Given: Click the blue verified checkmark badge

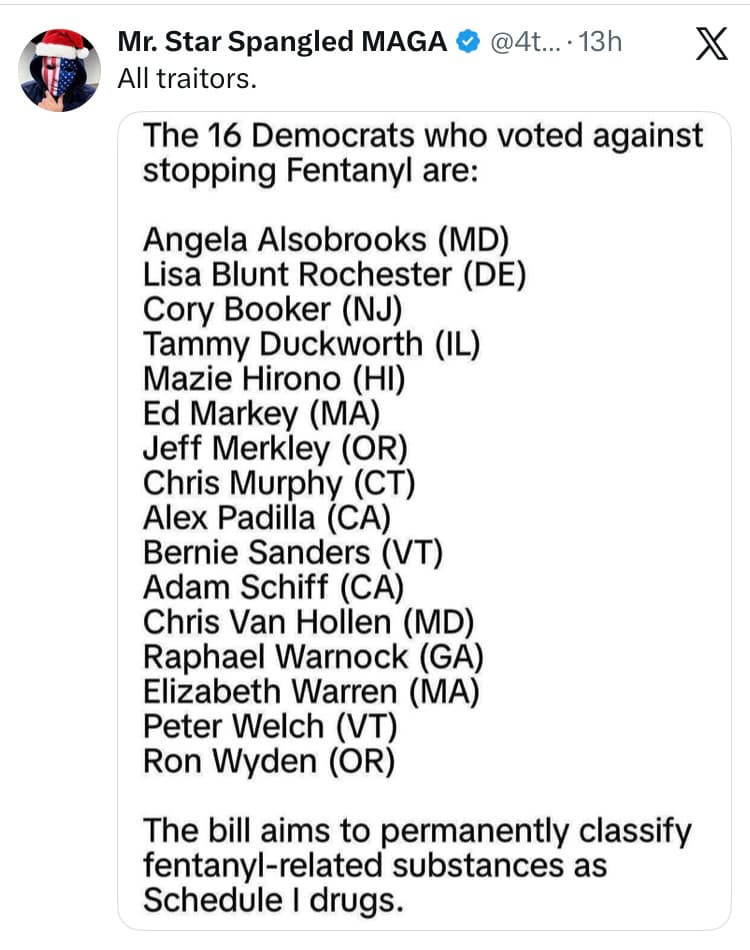Looking at the screenshot, I should [466, 42].
